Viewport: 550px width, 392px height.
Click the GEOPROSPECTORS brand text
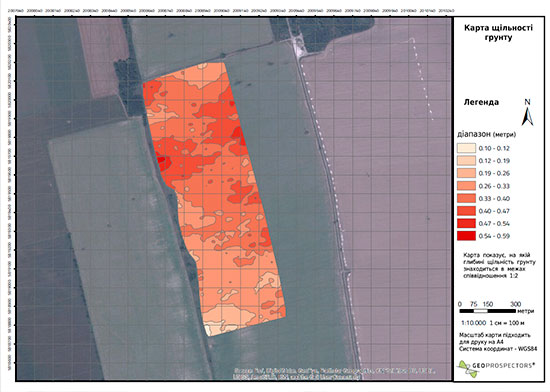pos(504,366)
